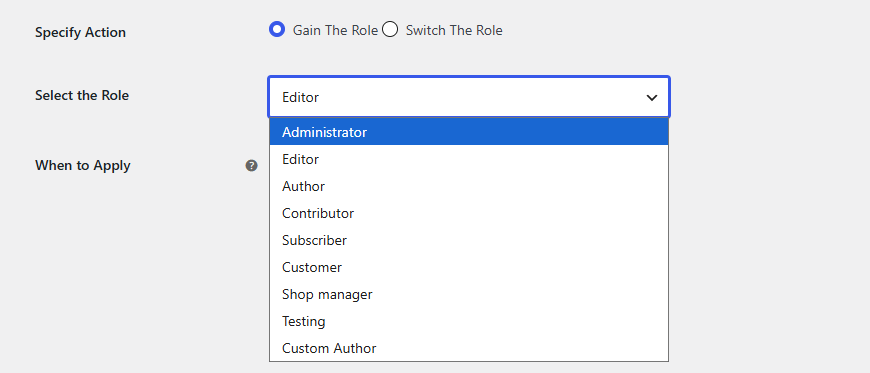
Task: Choose Subscriber from the role list
Action: coord(469,240)
